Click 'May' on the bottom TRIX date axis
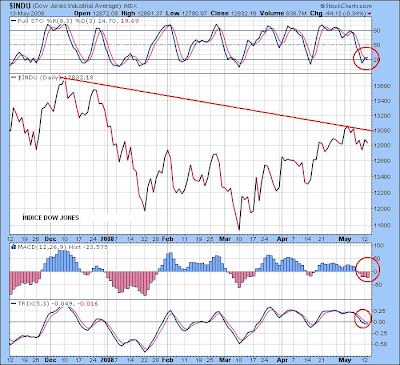 tap(345, 360)
